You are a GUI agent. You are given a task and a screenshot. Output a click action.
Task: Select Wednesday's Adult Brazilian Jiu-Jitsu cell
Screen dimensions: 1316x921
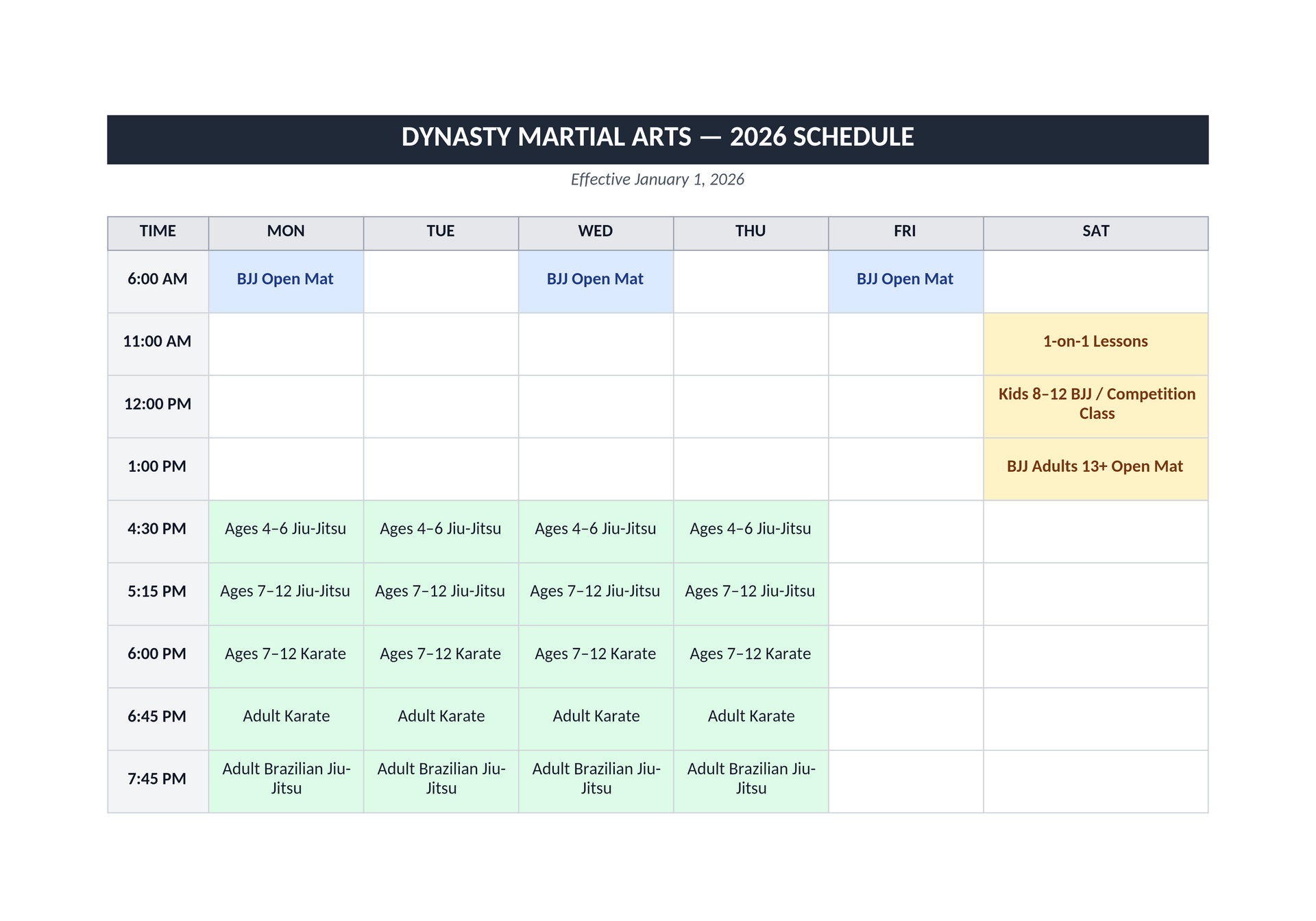coord(596,781)
